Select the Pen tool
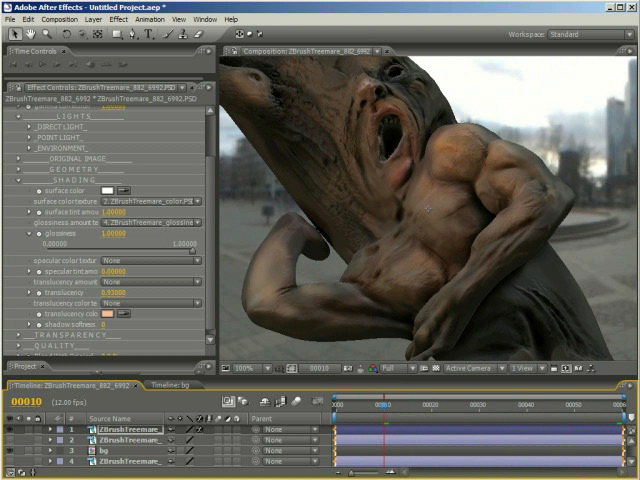This screenshot has height=480, width=640. (x=133, y=34)
